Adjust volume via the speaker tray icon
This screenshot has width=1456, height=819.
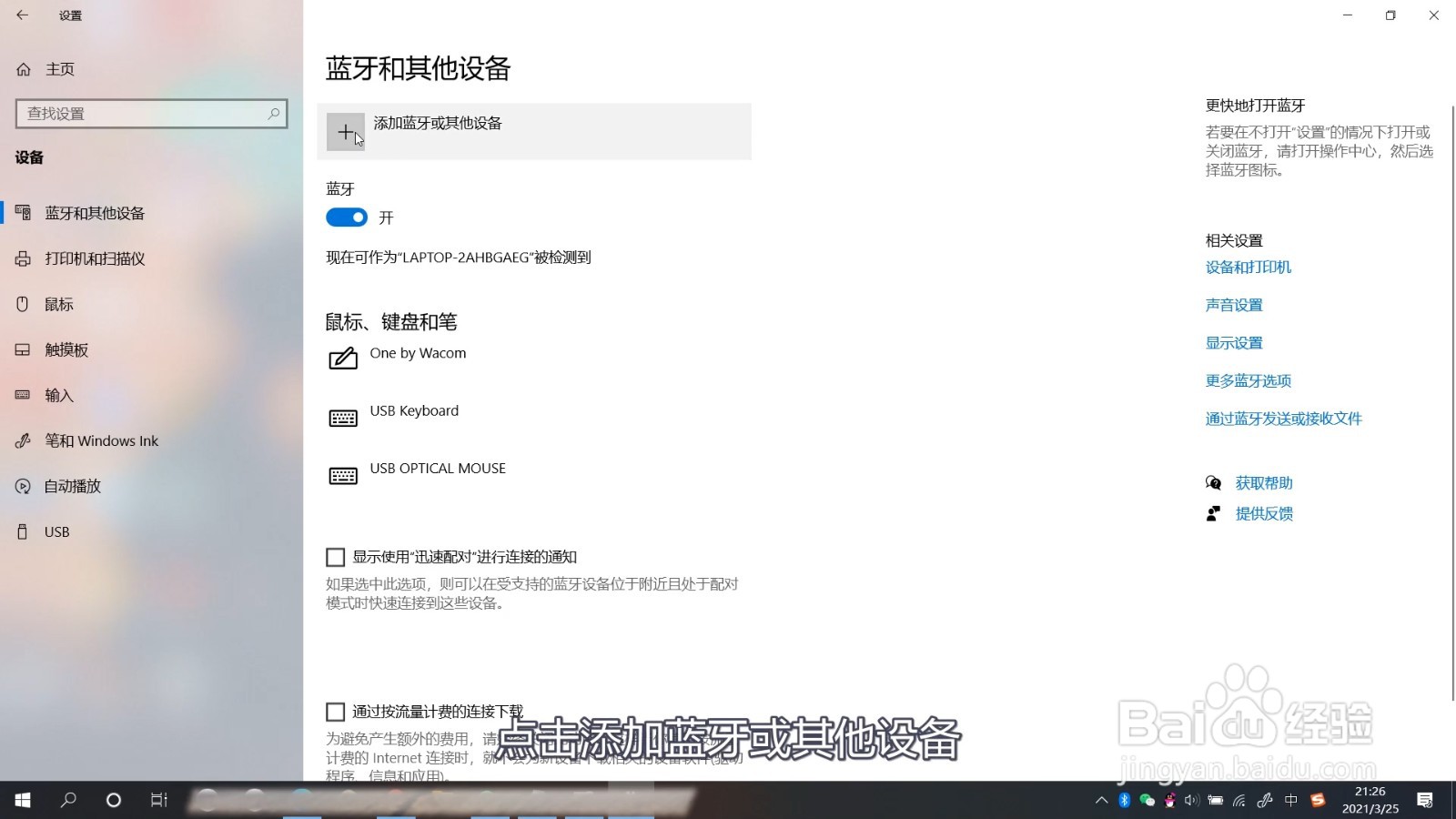tap(1191, 801)
